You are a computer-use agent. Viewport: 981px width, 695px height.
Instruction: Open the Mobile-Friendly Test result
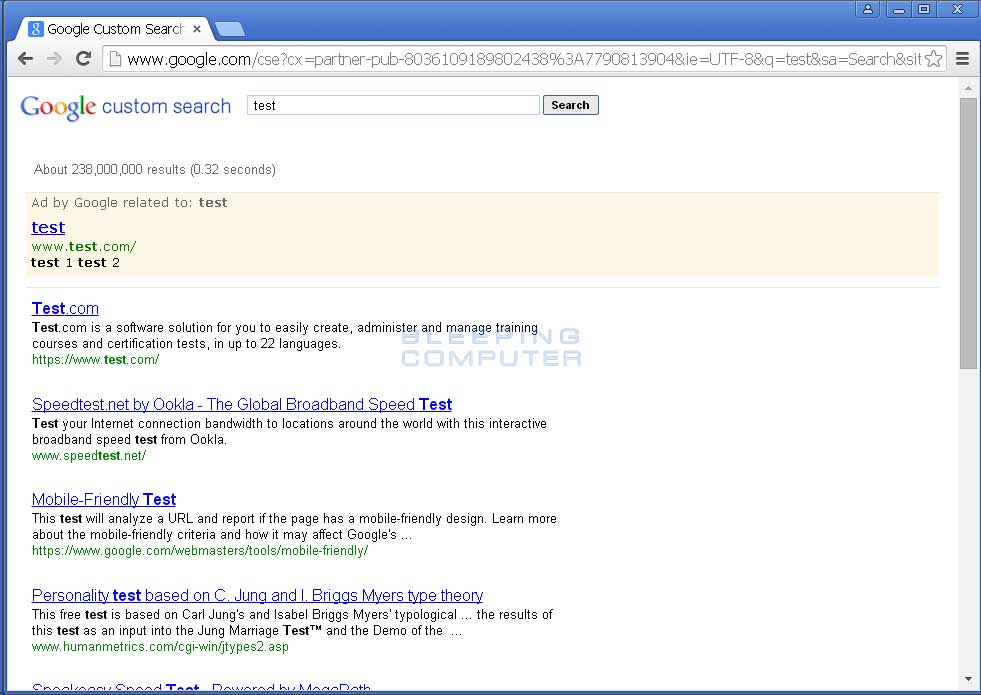coord(104,499)
